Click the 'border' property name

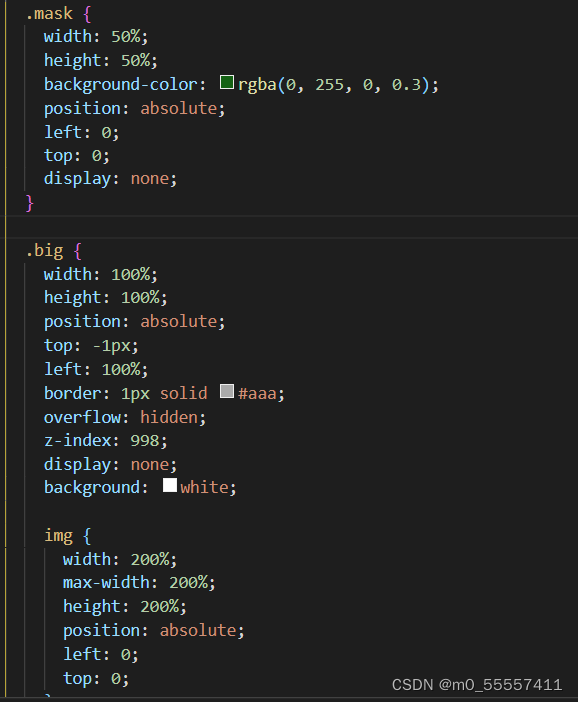point(73,394)
